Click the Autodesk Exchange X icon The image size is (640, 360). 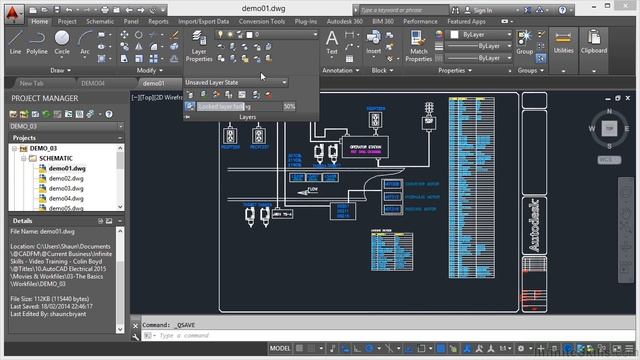(x=528, y=10)
